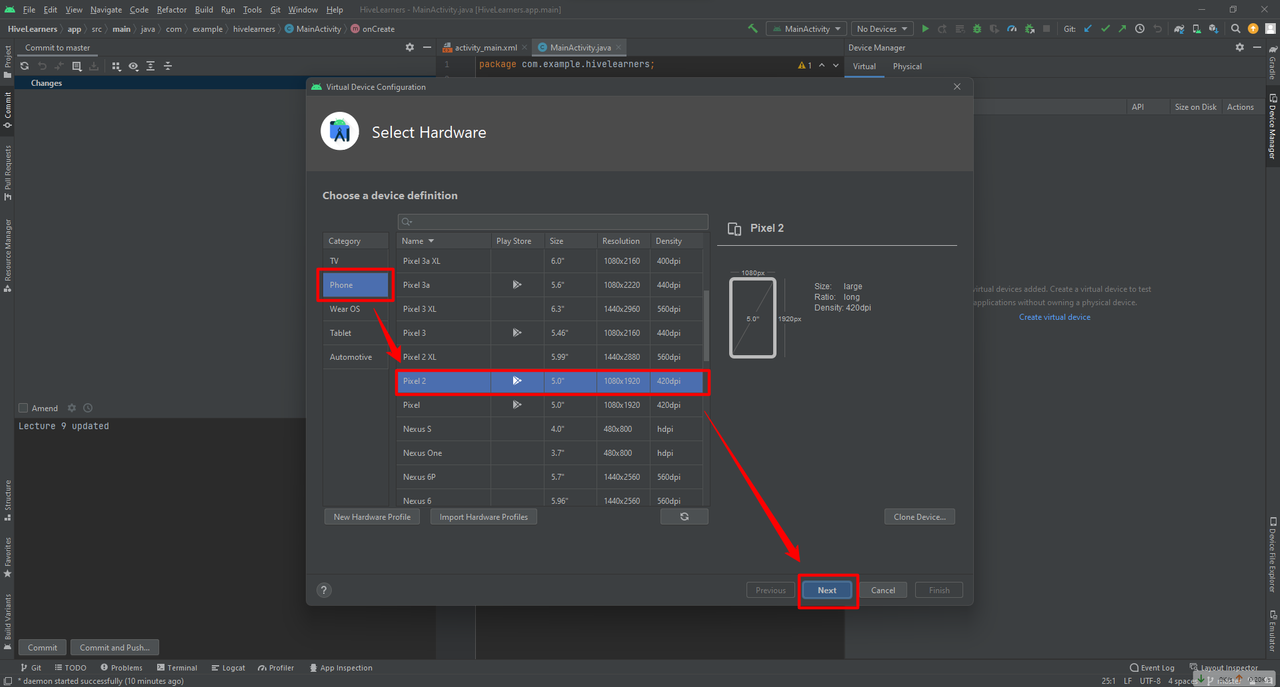Screen dimensions: 1280x687
Task: Expand all changes in Commit toolbar
Action: 150,66
